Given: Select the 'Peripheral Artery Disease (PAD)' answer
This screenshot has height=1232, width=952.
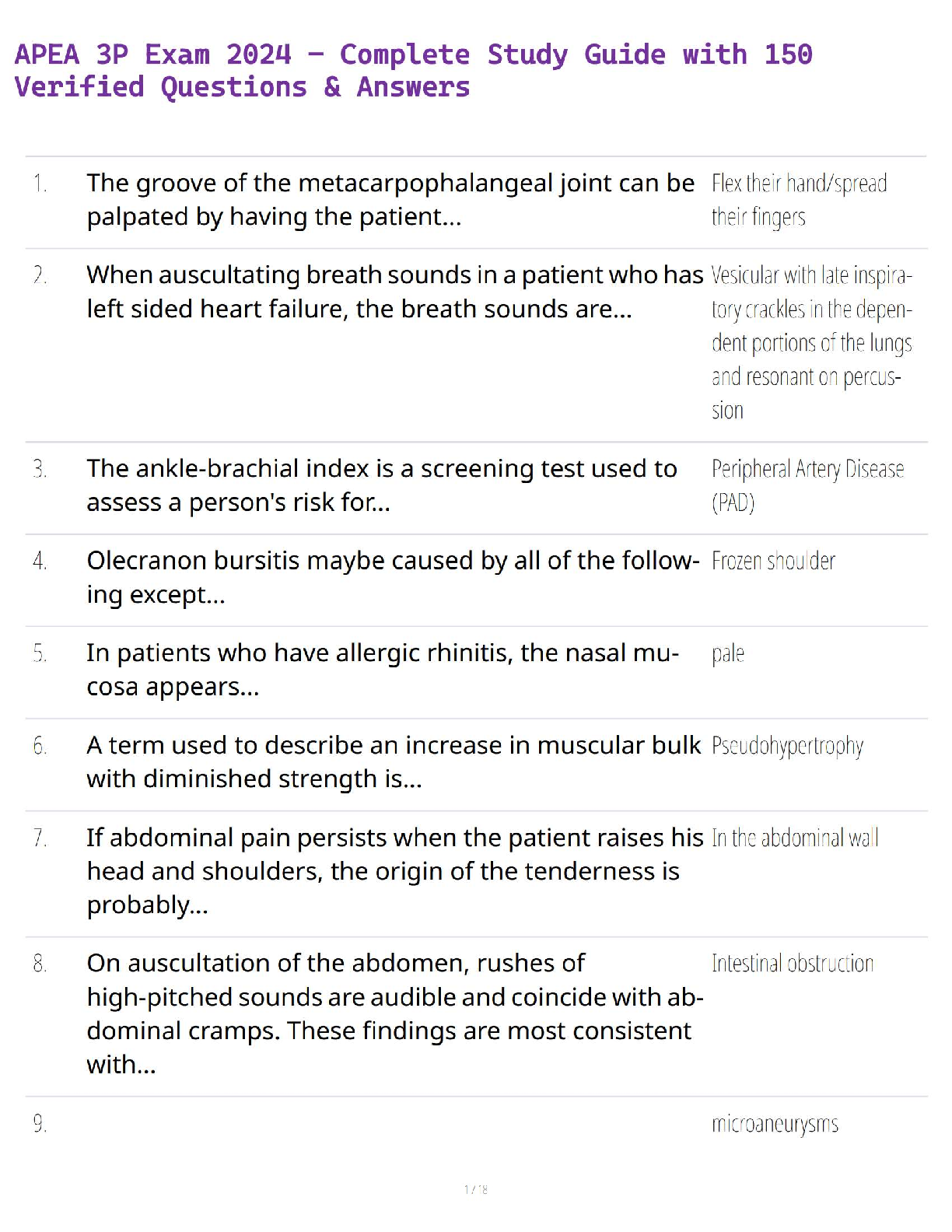Looking at the screenshot, I should click(807, 485).
